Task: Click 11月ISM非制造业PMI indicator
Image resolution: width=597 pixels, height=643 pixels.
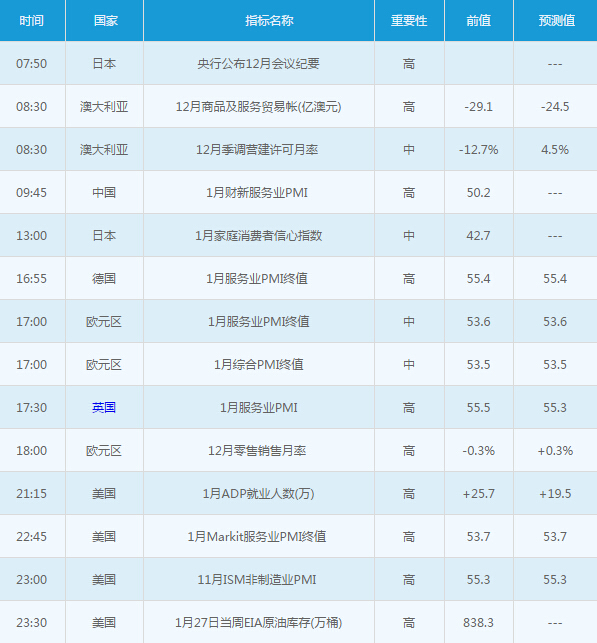Action: click(257, 580)
